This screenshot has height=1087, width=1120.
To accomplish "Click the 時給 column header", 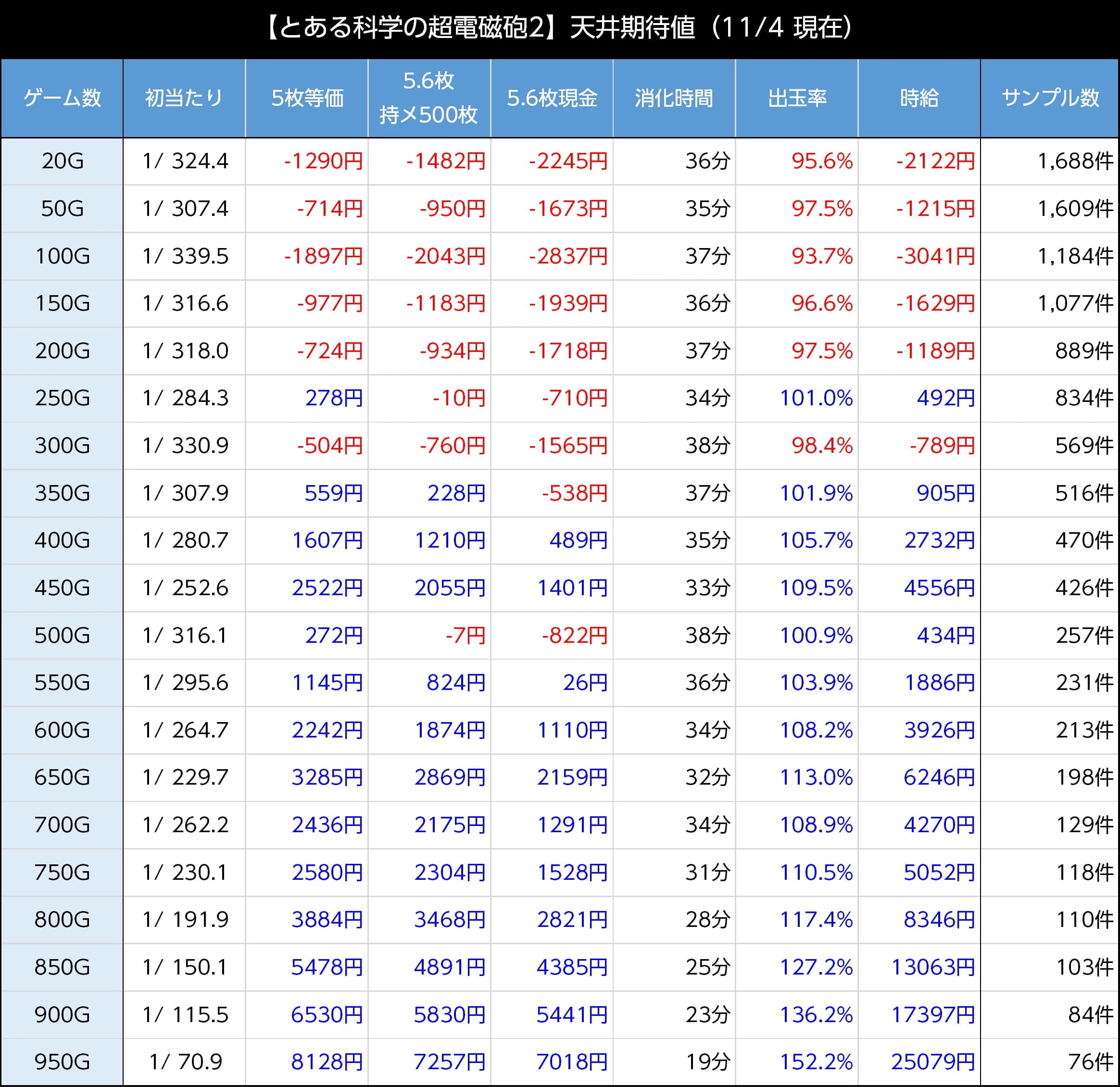I will (x=919, y=98).
